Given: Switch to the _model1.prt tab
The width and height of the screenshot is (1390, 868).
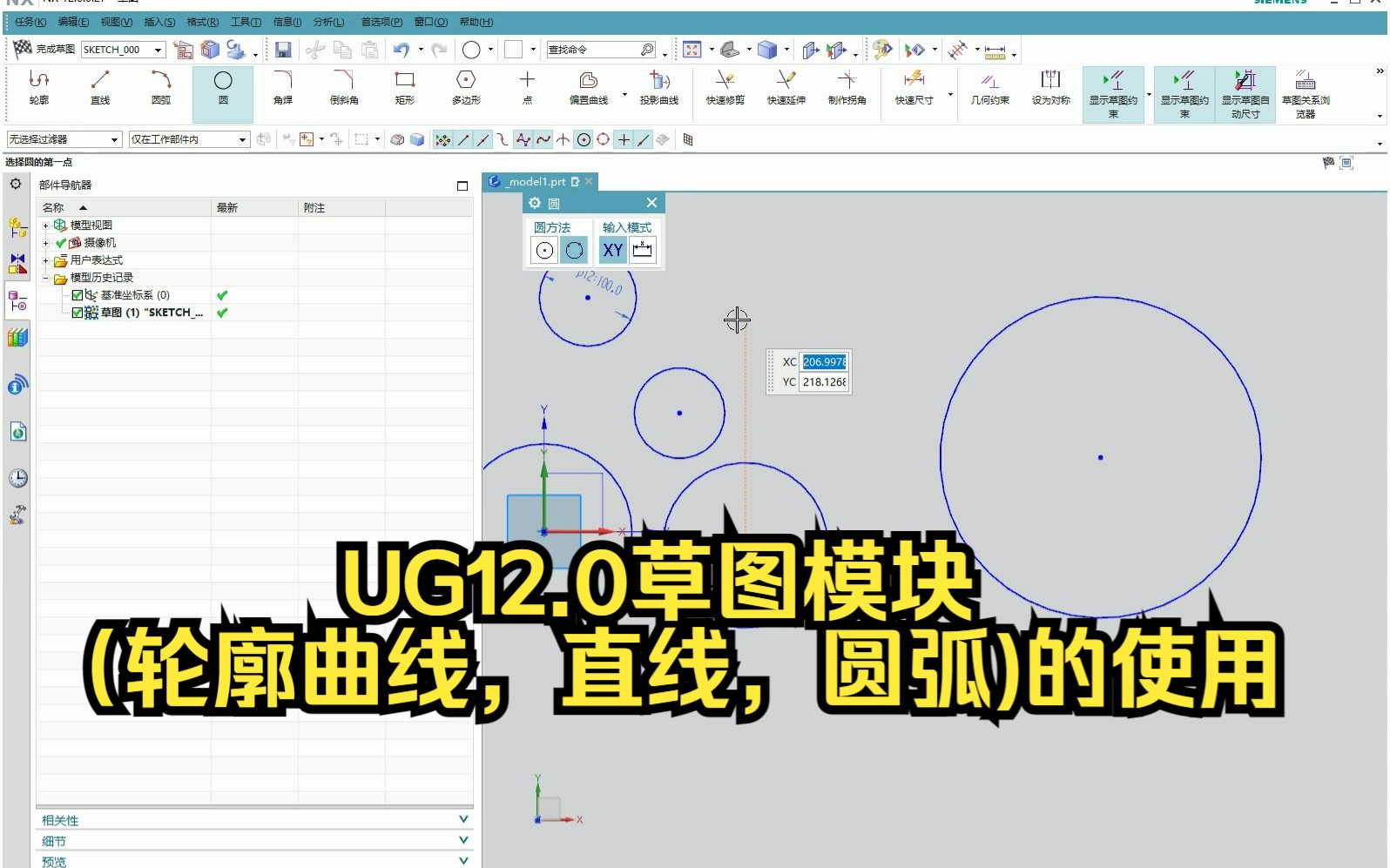Looking at the screenshot, I should (536, 181).
